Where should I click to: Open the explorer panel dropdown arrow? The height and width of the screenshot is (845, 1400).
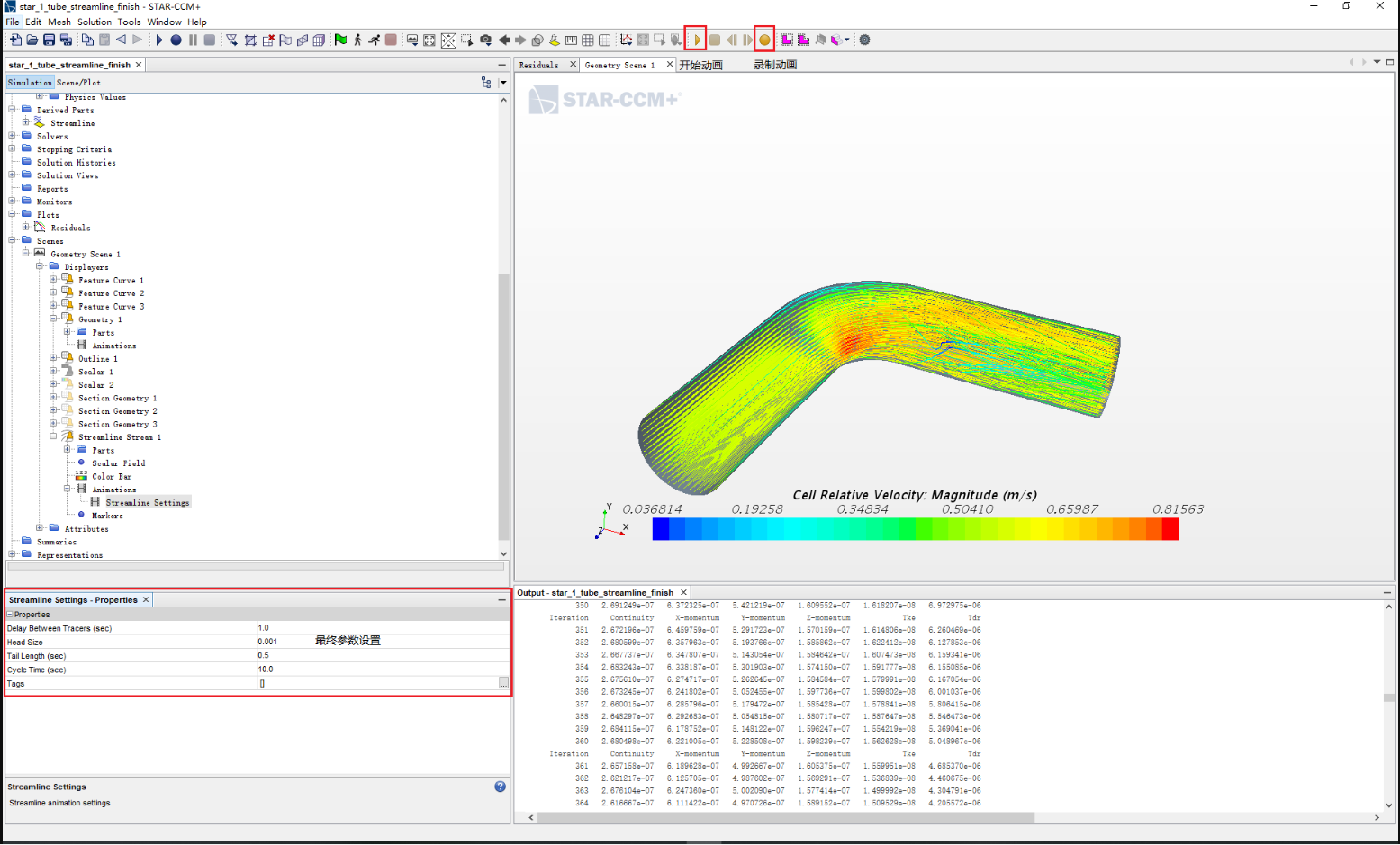point(503,82)
